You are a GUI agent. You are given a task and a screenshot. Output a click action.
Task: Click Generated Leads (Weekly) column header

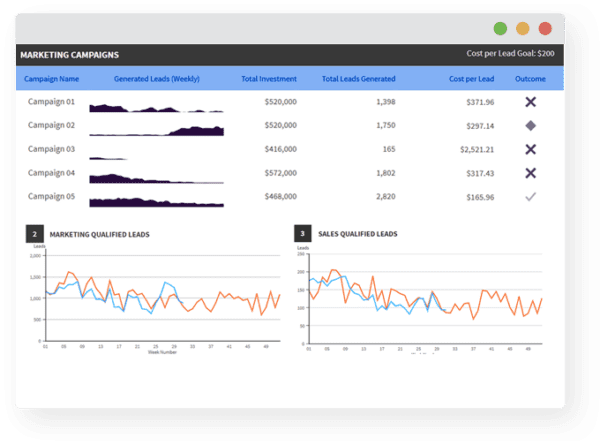157,79
